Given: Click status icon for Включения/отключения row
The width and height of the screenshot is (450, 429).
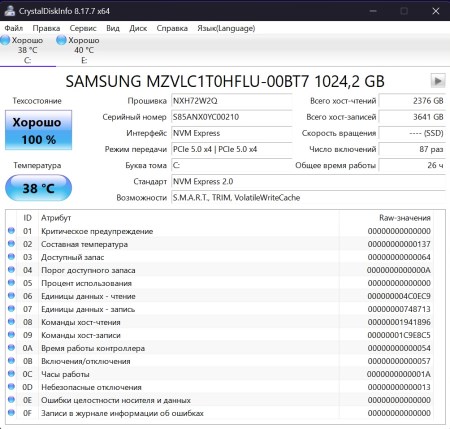Looking at the screenshot, I should click(11, 361).
